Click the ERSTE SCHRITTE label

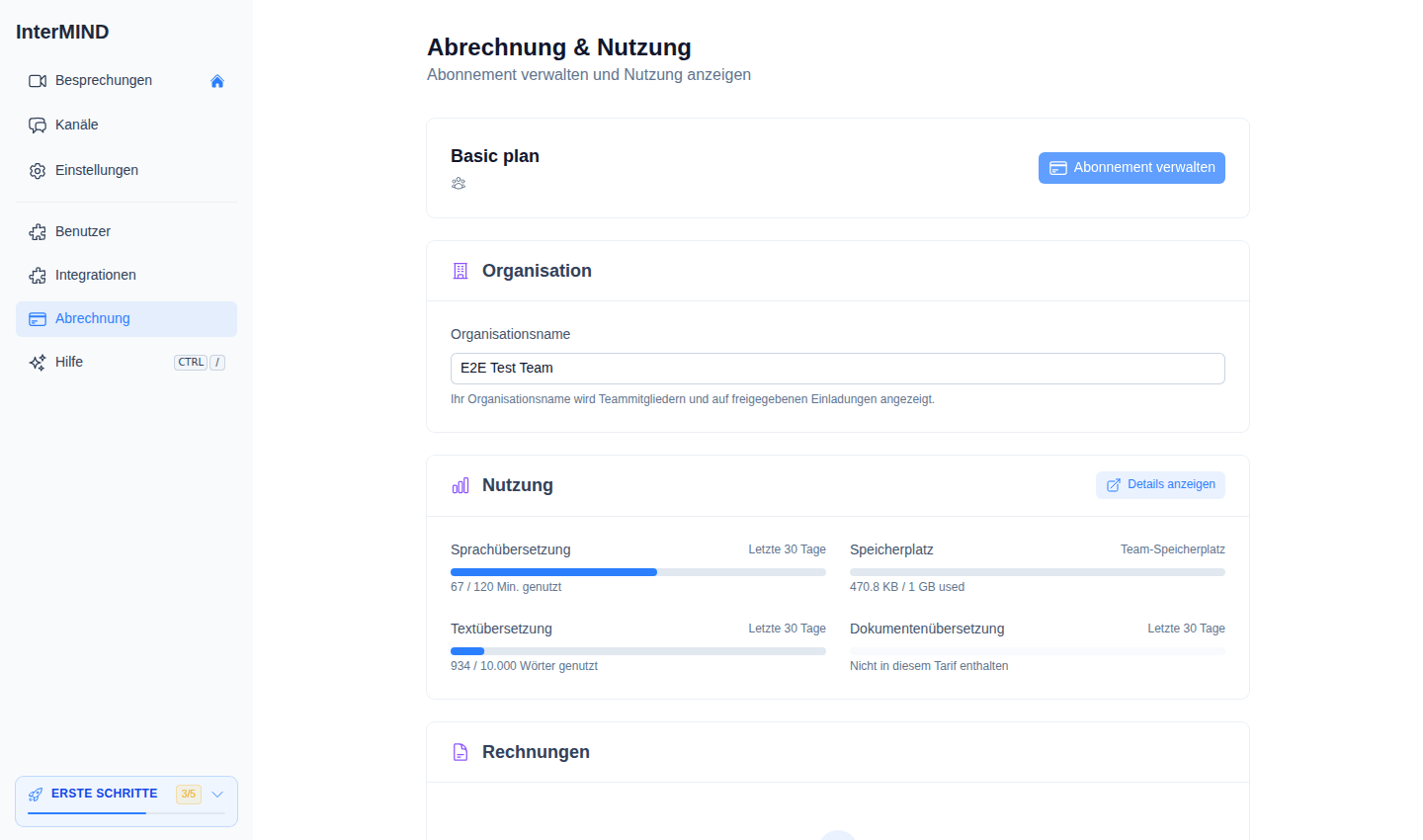[x=105, y=794]
